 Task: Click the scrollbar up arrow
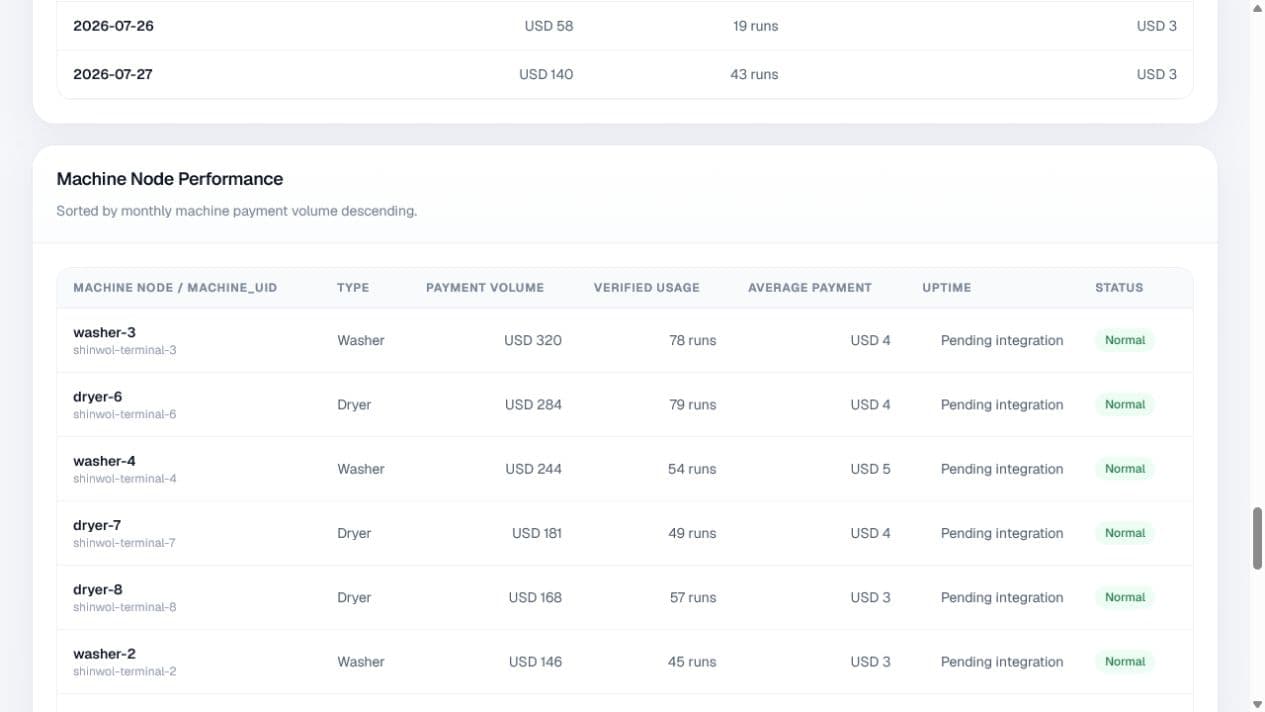tap(1257, 8)
